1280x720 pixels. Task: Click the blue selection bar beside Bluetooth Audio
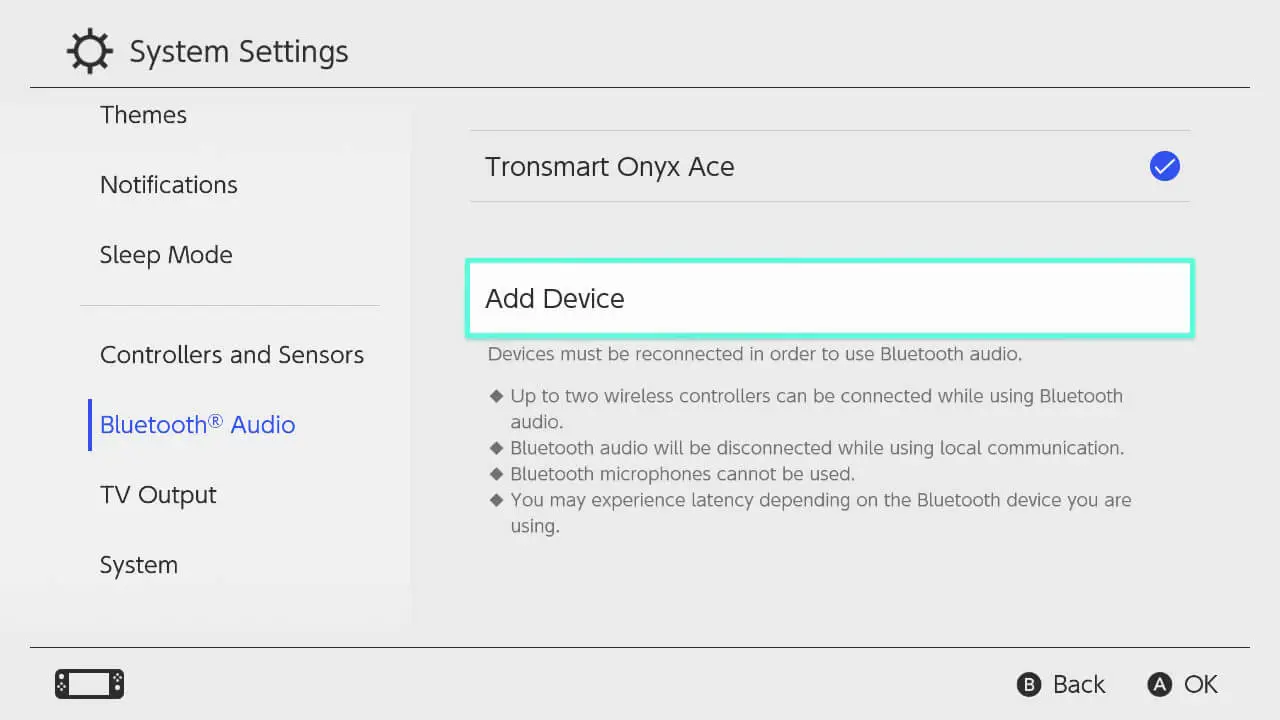90,425
